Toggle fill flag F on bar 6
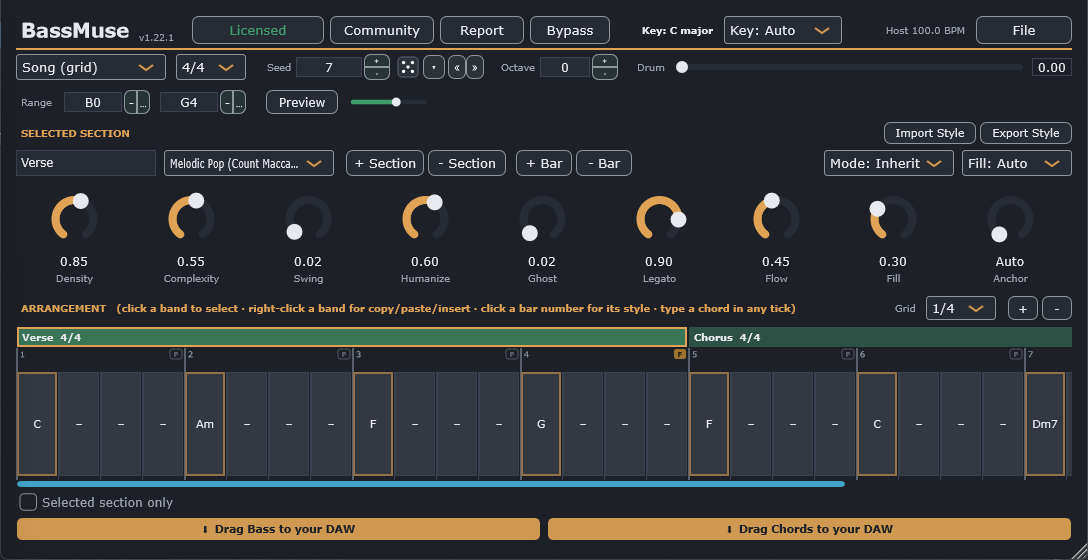 click(x=1016, y=354)
